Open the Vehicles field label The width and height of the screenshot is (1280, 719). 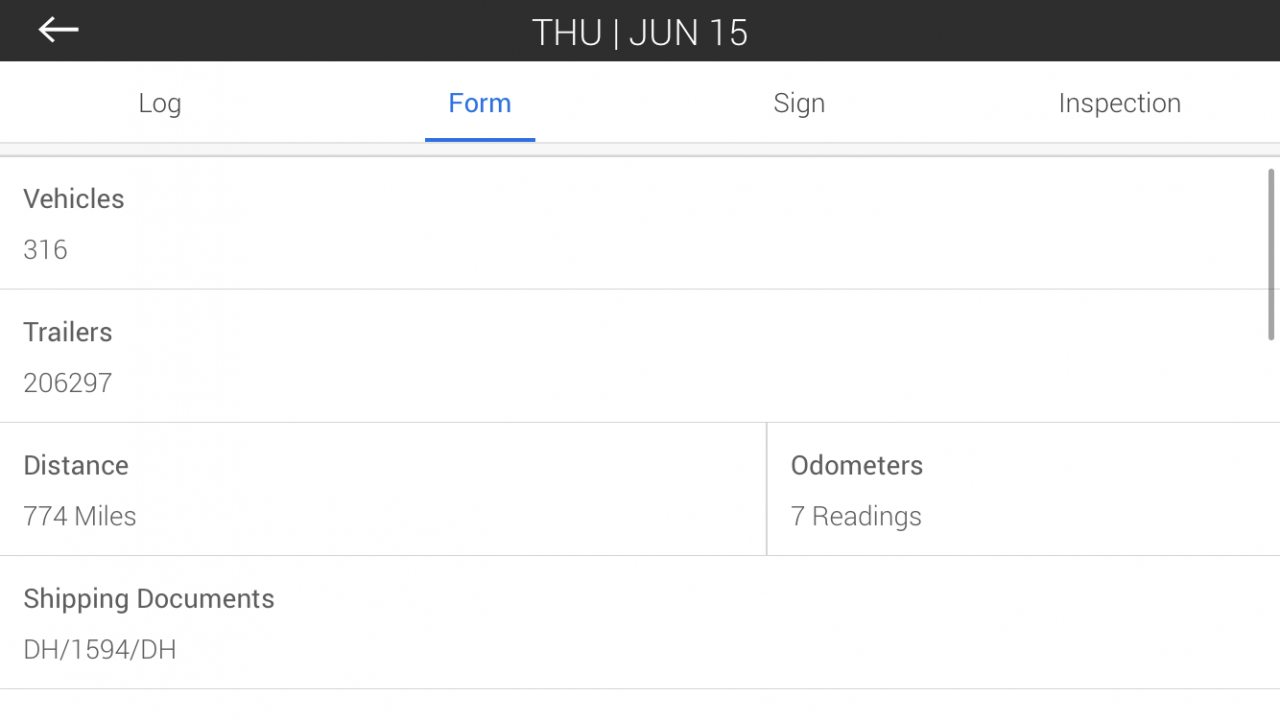click(74, 198)
